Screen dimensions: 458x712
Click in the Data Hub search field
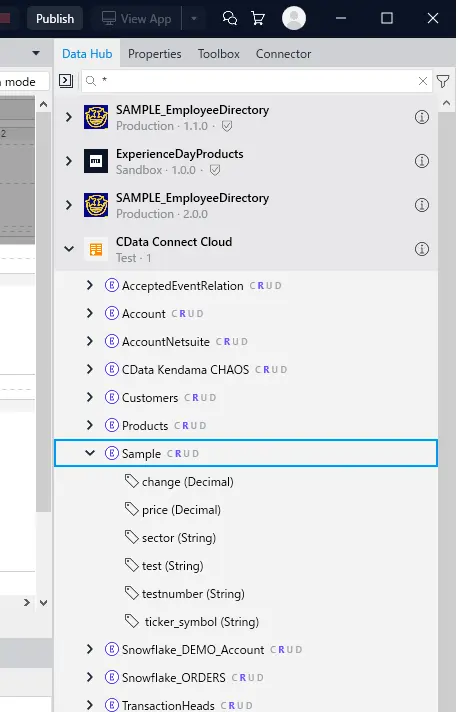click(x=256, y=81)
